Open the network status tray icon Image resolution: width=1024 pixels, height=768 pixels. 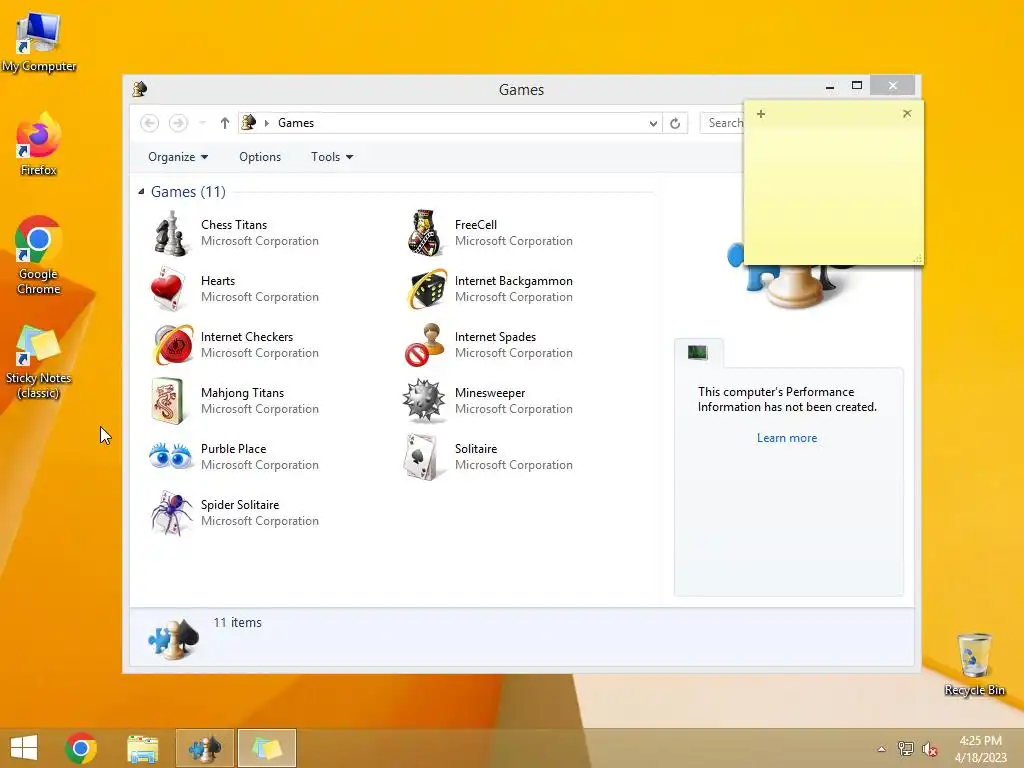pos(906,749)
